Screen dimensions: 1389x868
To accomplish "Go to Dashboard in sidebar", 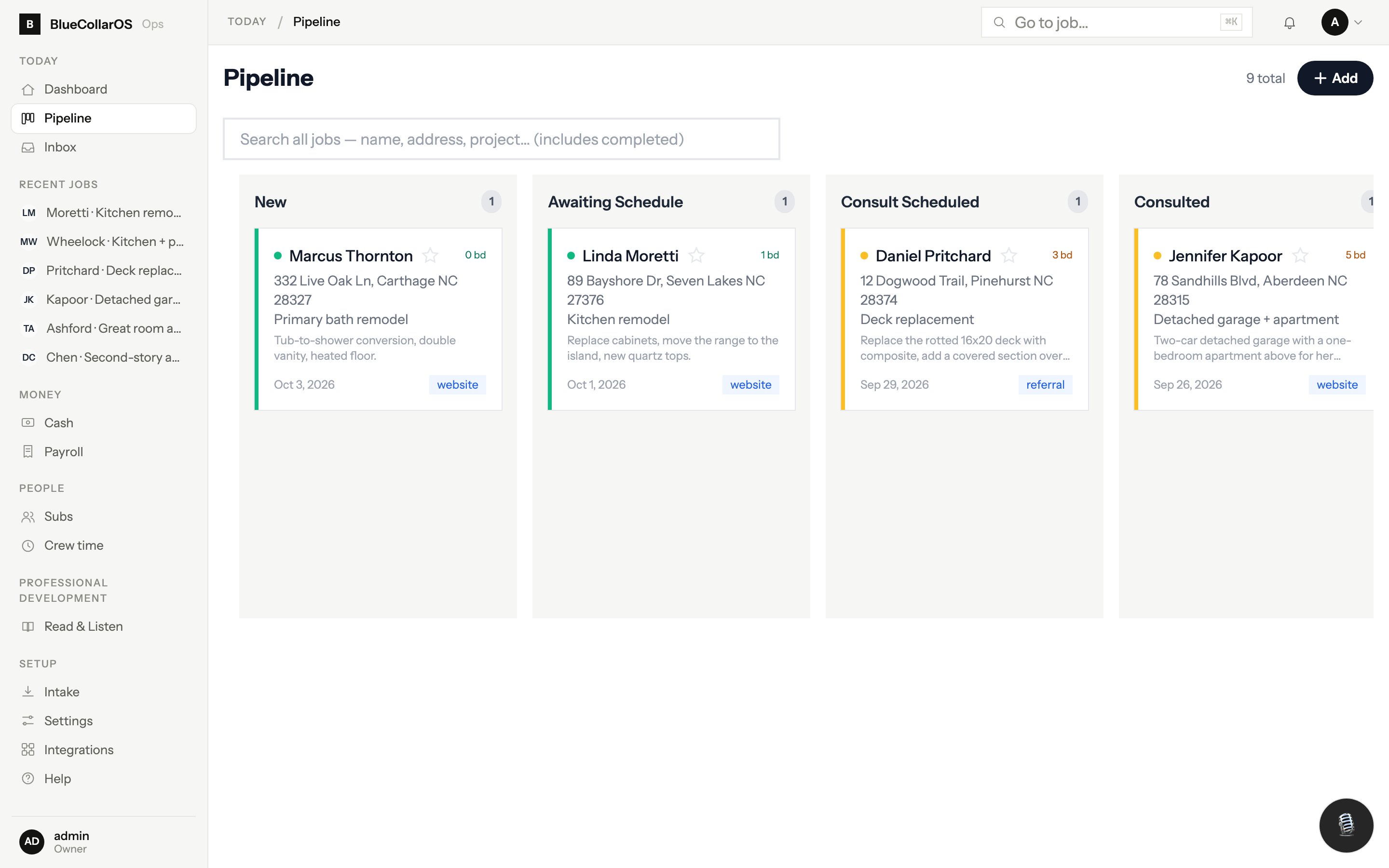I will [103, 89].
